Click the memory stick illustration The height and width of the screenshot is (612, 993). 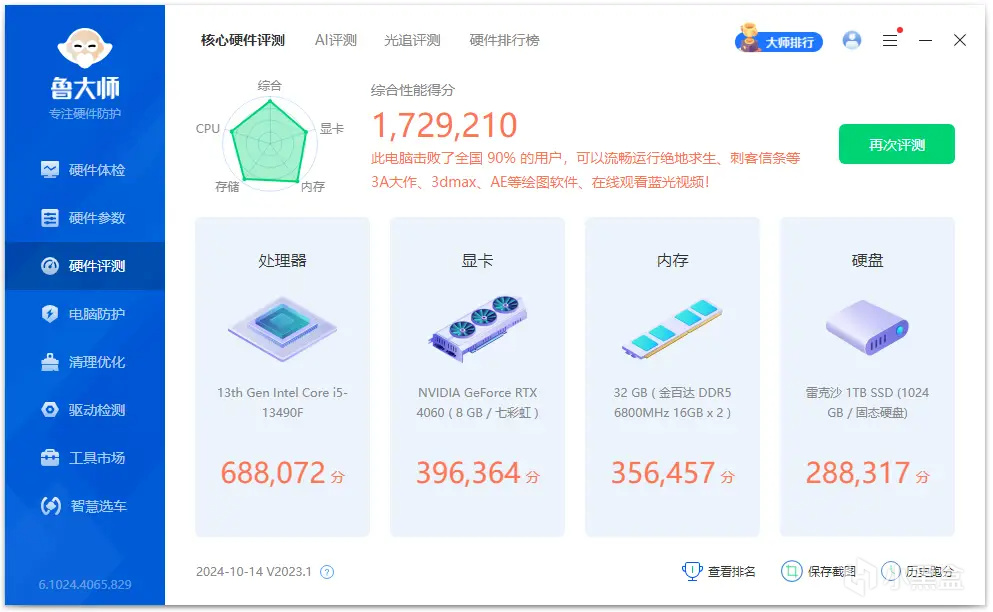(672, 328)
